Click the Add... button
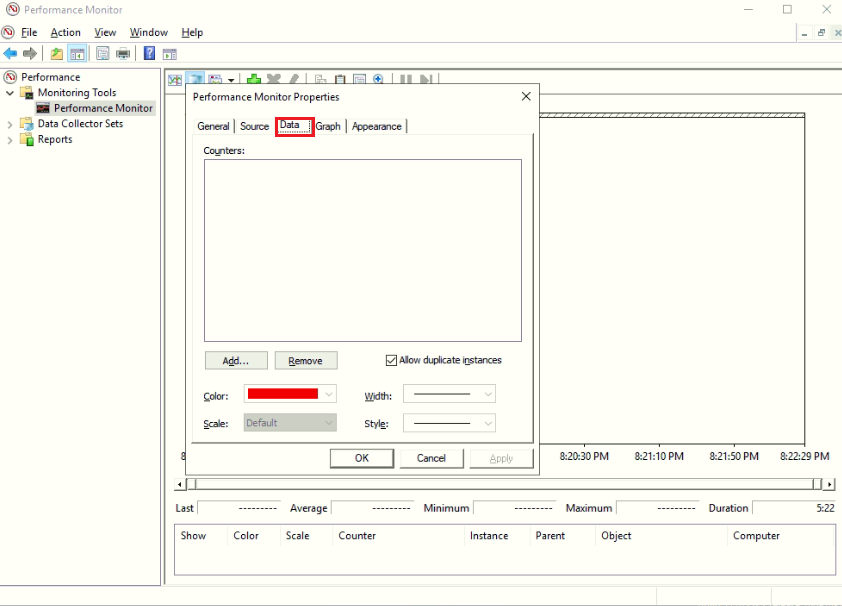The height and width of the screenshot is (606, 842). point(236,361)
